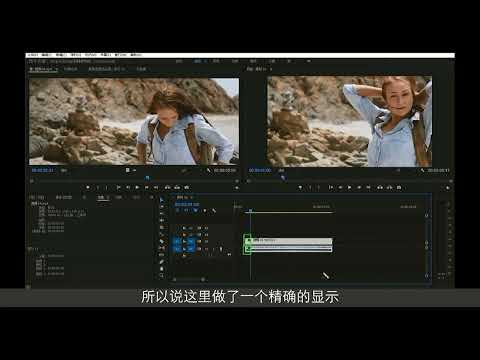Click the Insert button in Source monitor
480x360 pixels.
168,188
